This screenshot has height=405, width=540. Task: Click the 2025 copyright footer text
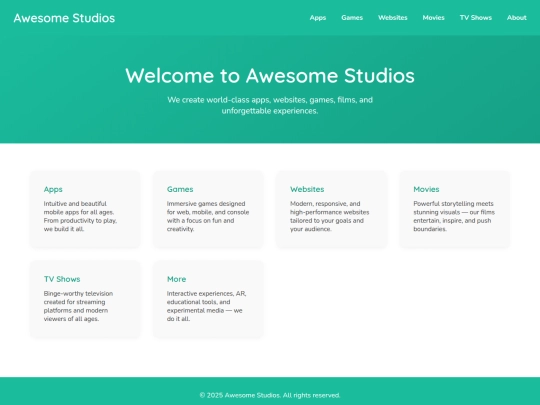coord(270,395)
